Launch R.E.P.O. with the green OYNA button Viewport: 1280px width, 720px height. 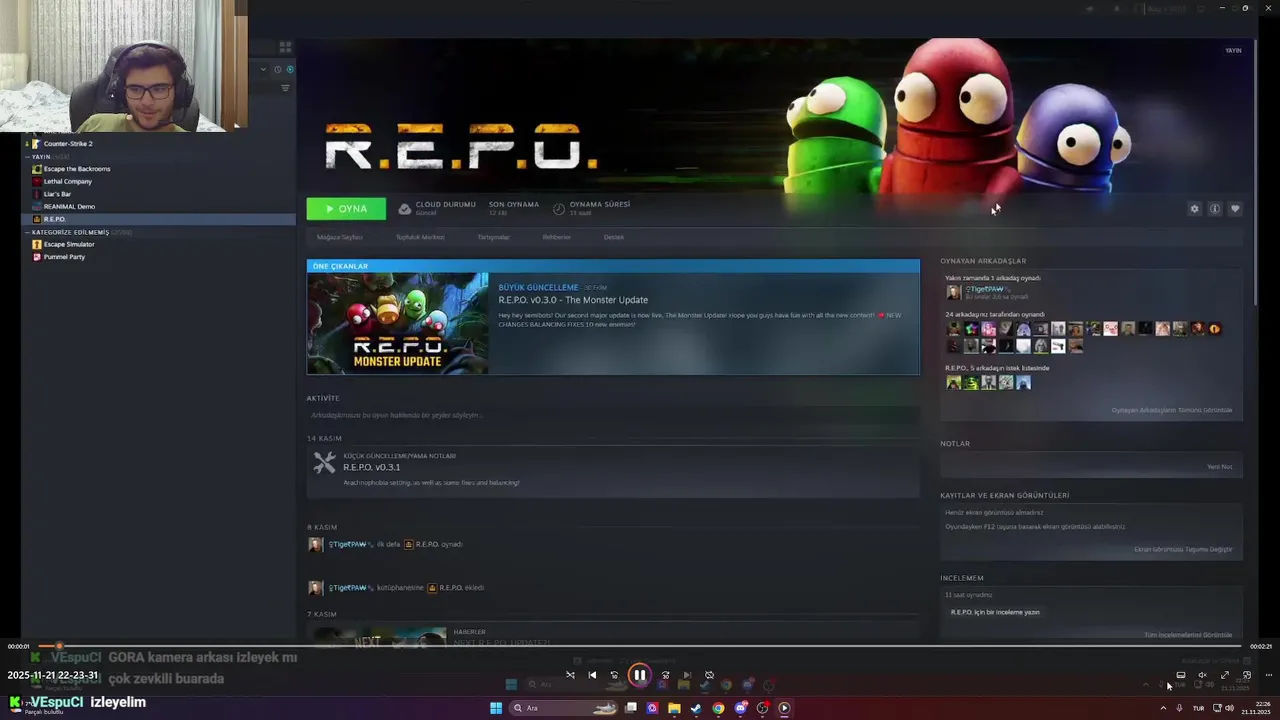coord(346,209)
